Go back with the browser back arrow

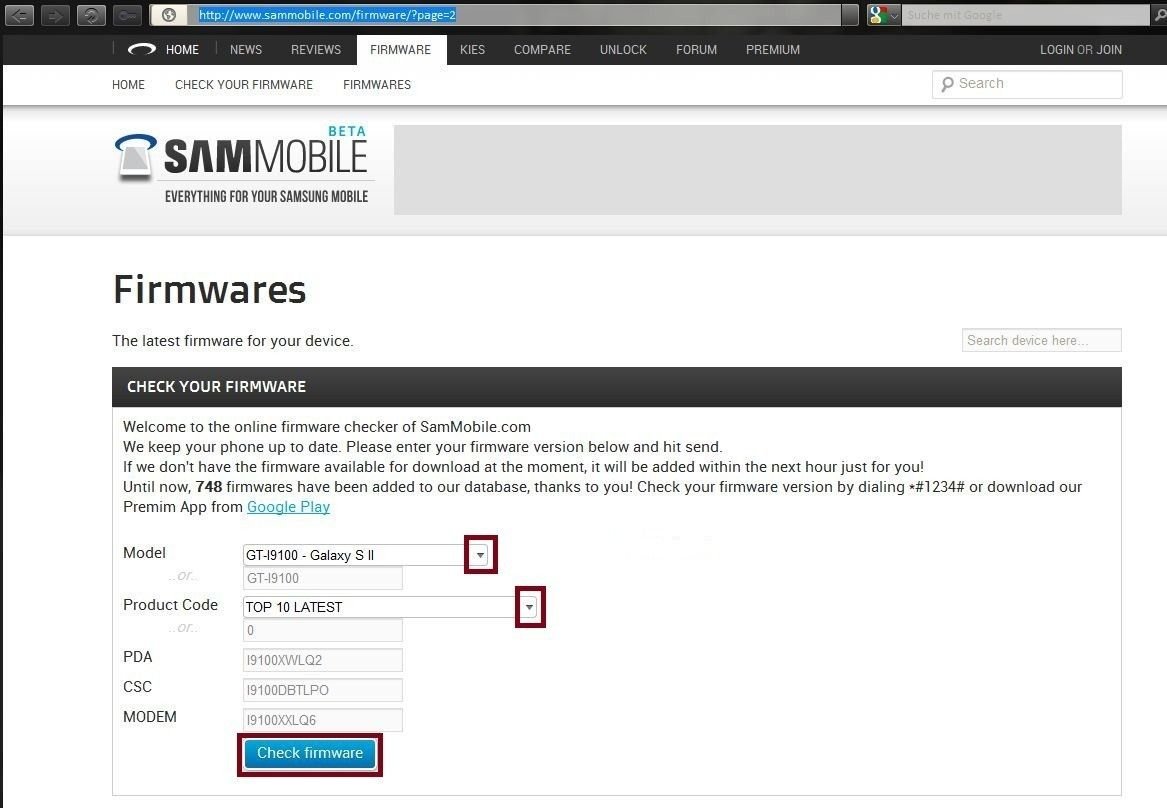click(20, 15)
